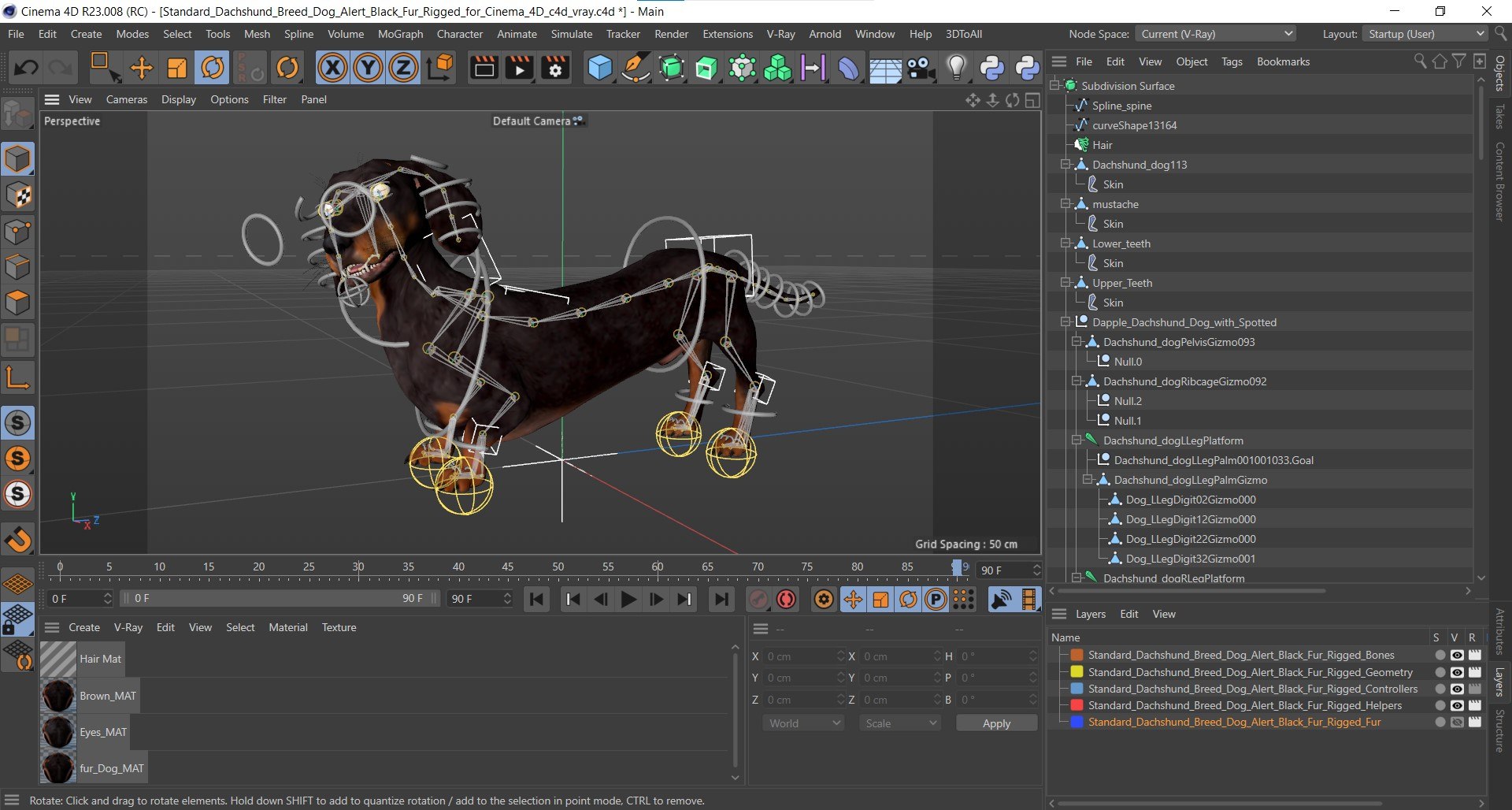Viewport: 1512px width, 810px height.
Task: Select the Hair object in tree
Action: [1102, 145]
